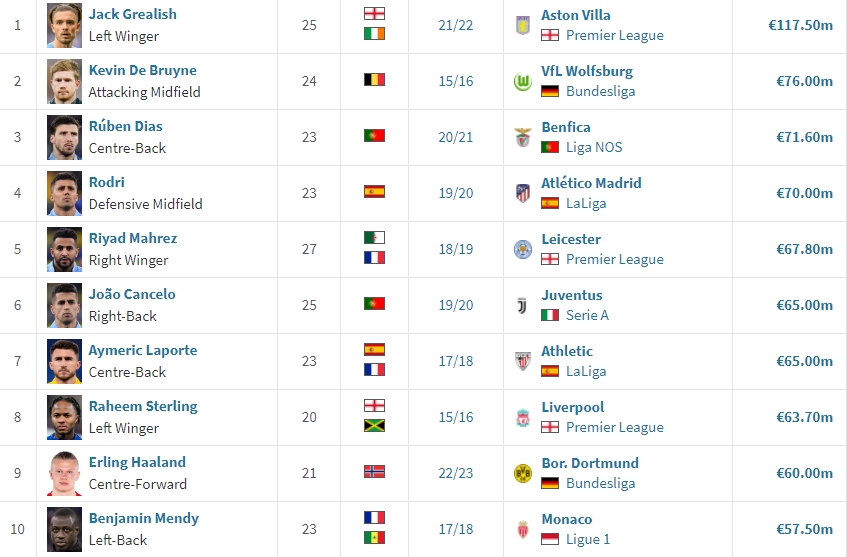Open Raheem Sterling's €63.70m fee link

[x=804, y=417]
